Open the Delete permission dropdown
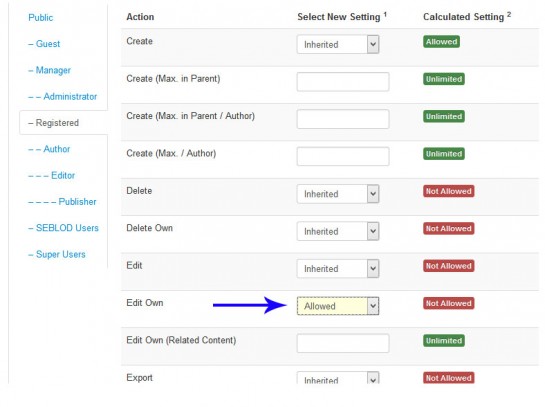Image resolution: width=545 pixels, height=407 pixels. [338, 194]
